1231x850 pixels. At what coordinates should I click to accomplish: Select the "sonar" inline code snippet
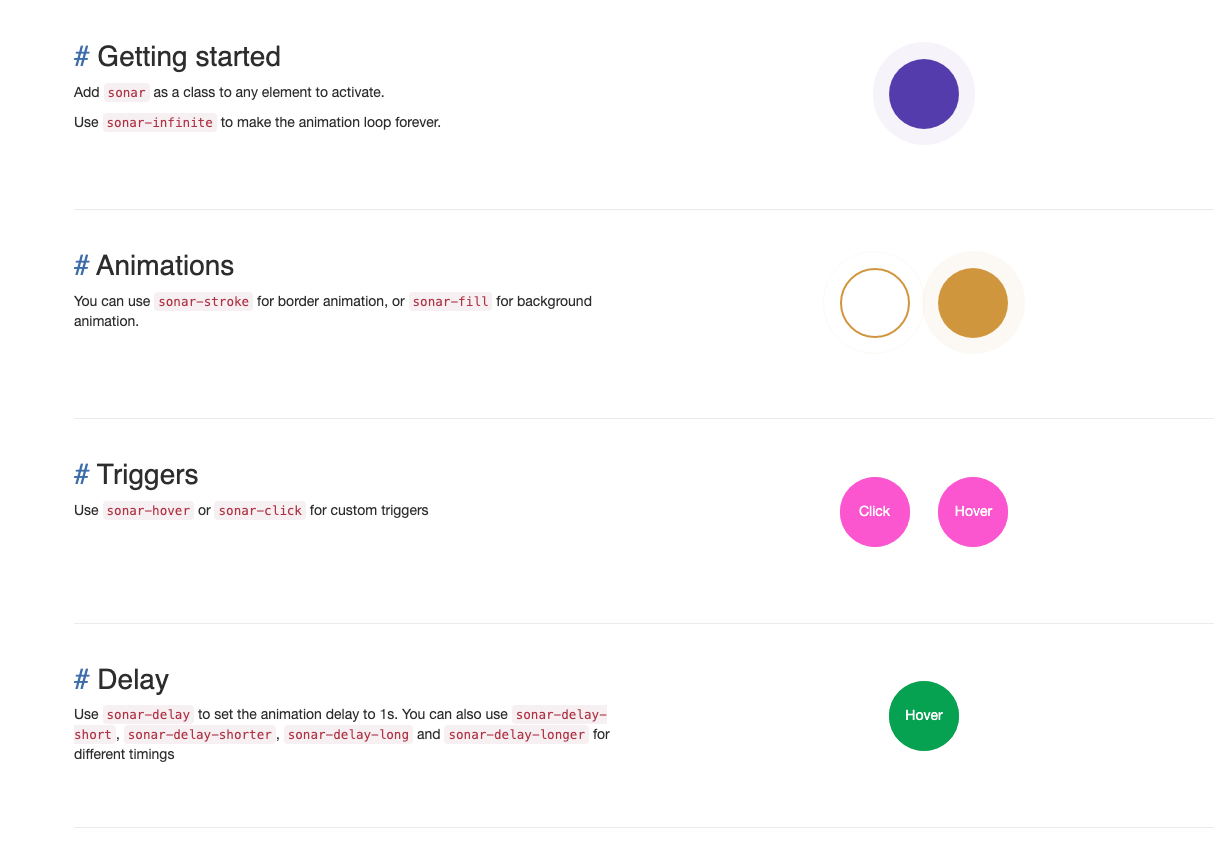[126, 92]
